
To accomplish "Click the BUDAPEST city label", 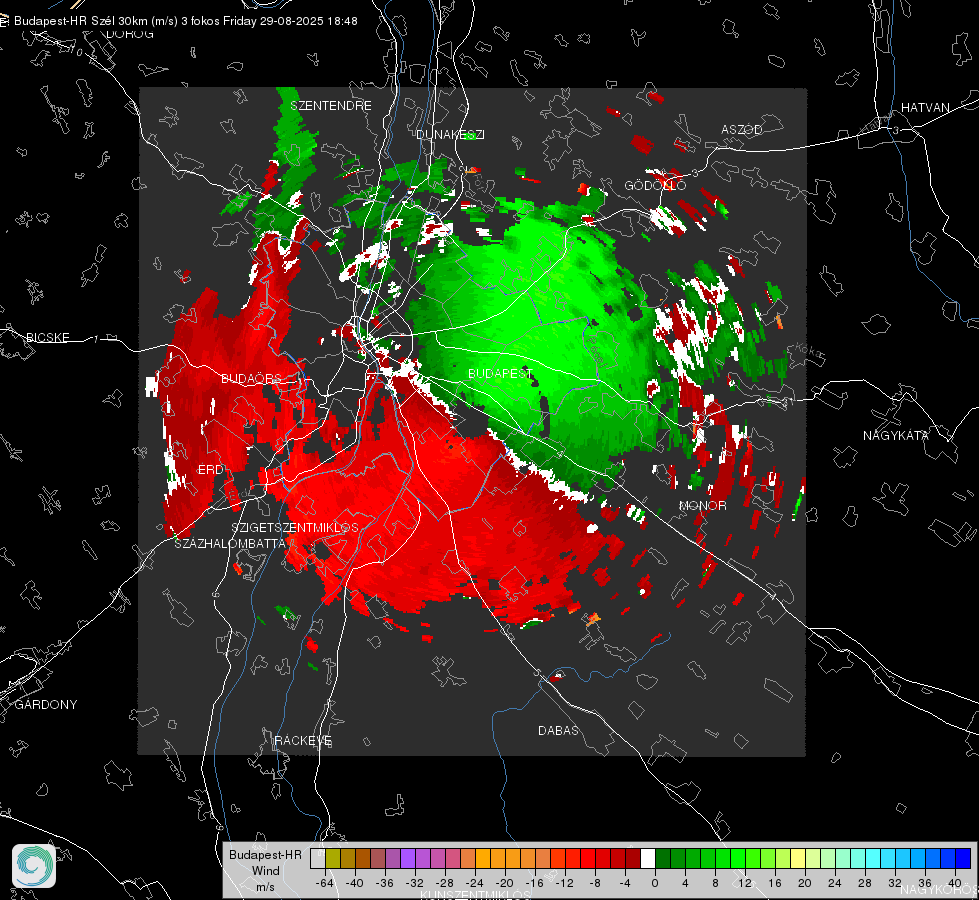I will pos(500,373).
